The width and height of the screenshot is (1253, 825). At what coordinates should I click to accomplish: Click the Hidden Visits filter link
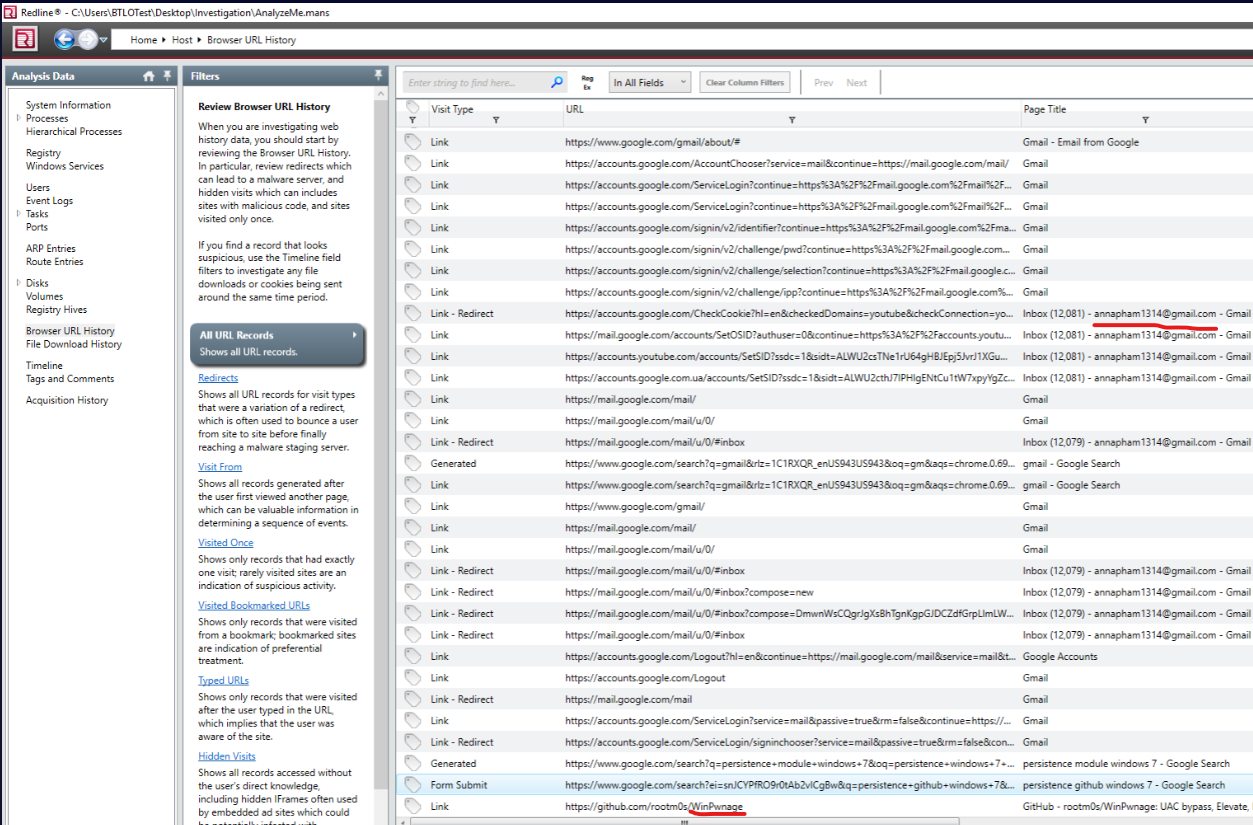[227, 756]
